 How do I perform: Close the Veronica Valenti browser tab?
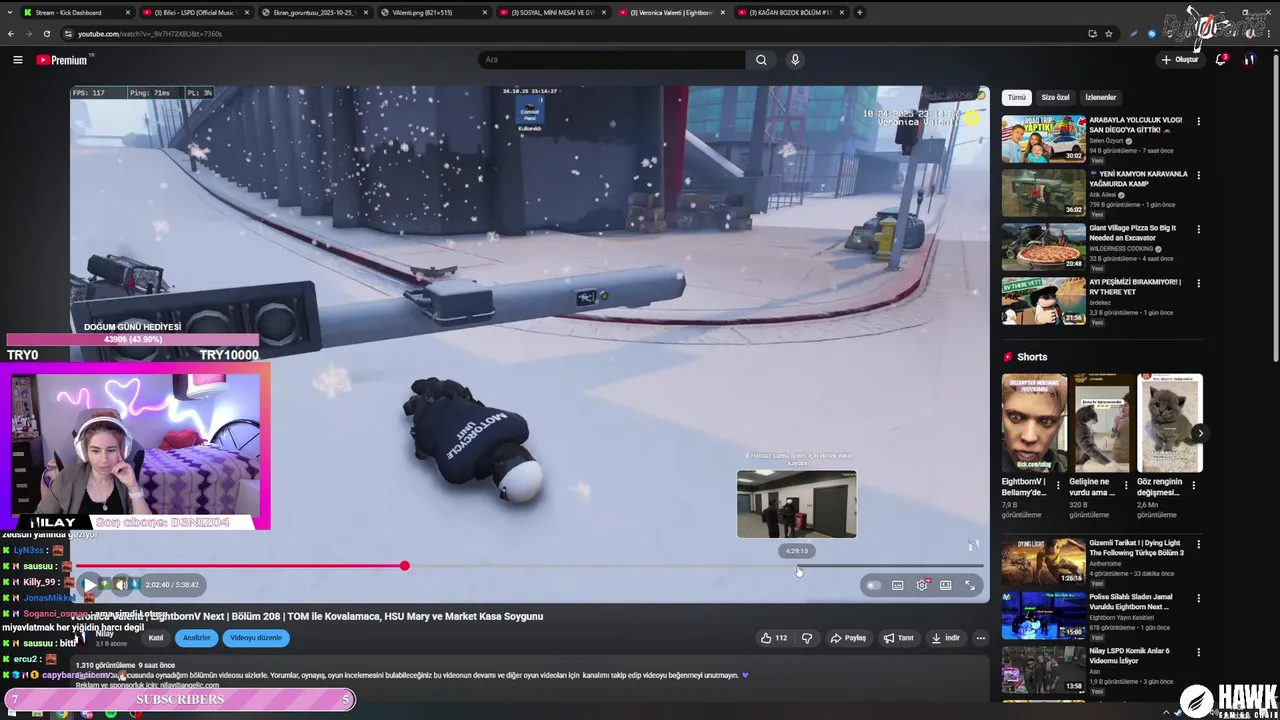point(725,13)
